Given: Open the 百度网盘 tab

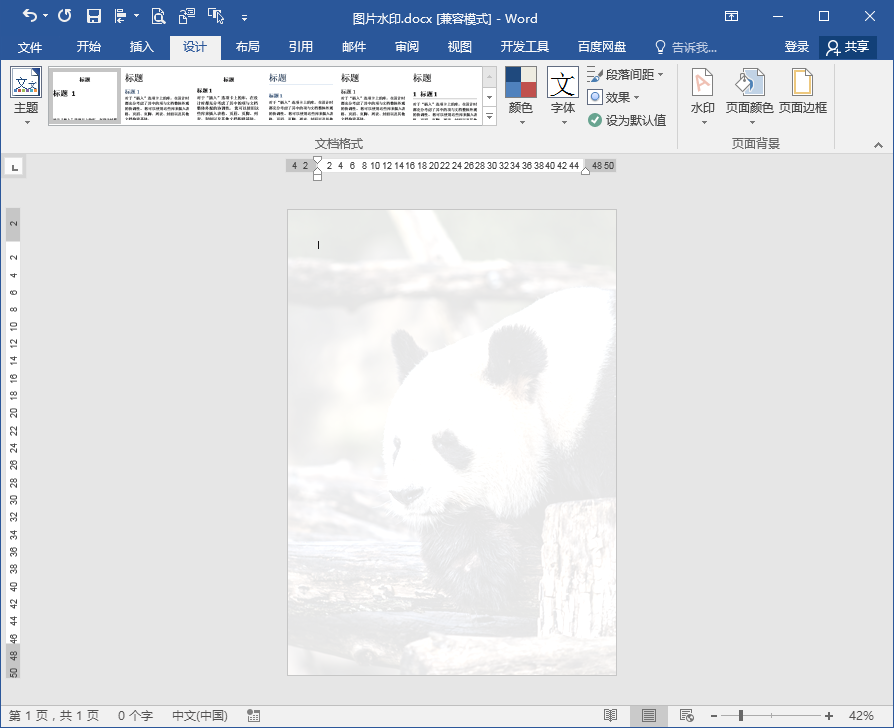Looking at the screenshot, I should [602, 47].
